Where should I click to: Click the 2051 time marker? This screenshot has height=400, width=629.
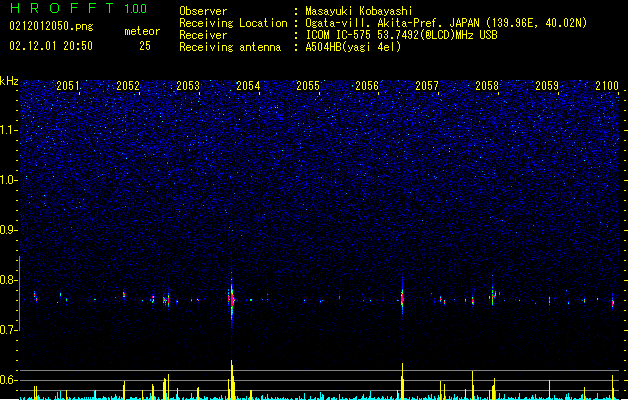68,86
